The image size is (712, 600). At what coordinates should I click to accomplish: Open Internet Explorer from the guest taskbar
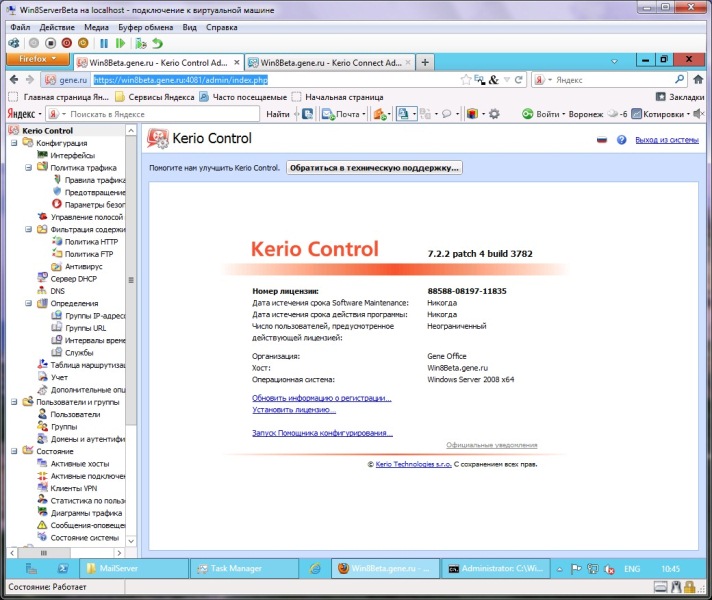point(315,568)
